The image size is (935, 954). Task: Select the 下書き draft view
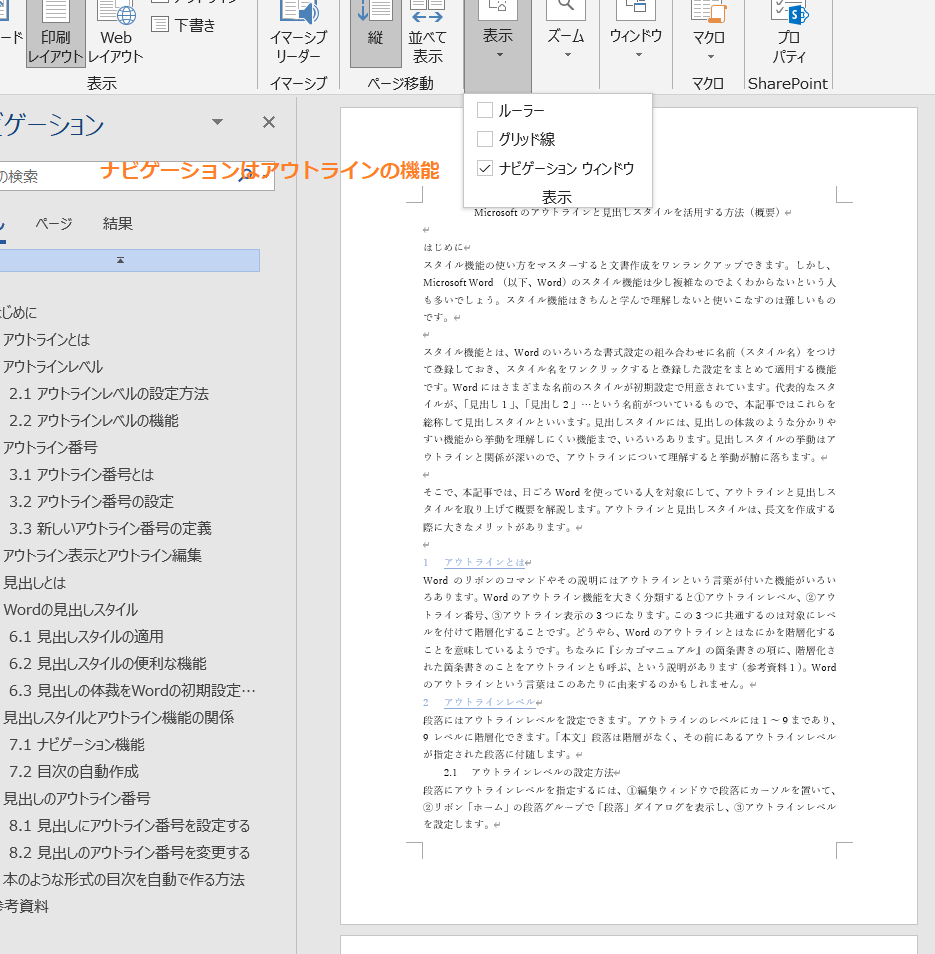point(184,25)
